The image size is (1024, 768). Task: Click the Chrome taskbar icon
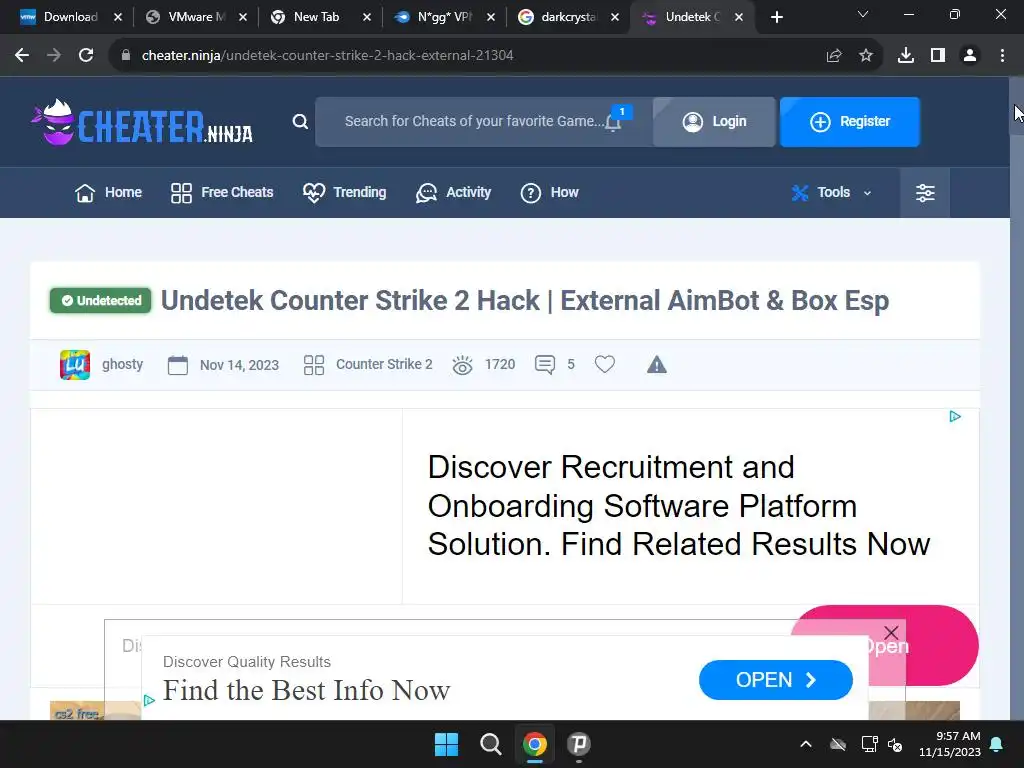click(534, 744)
